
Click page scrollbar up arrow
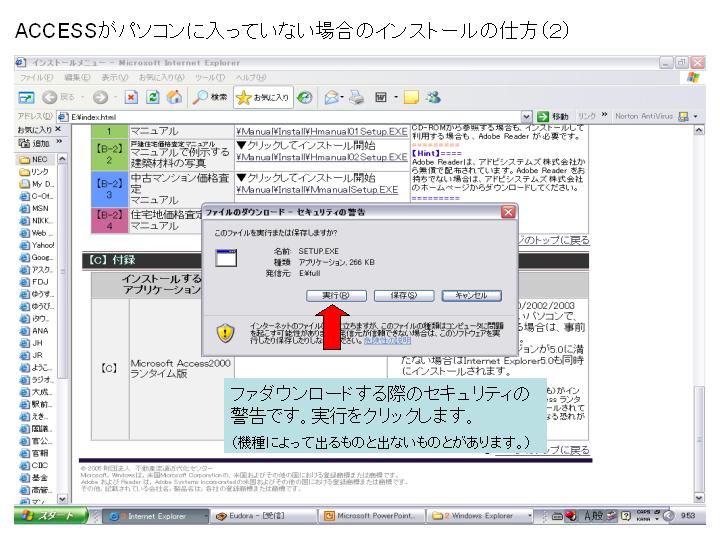(x=699, y=130)
